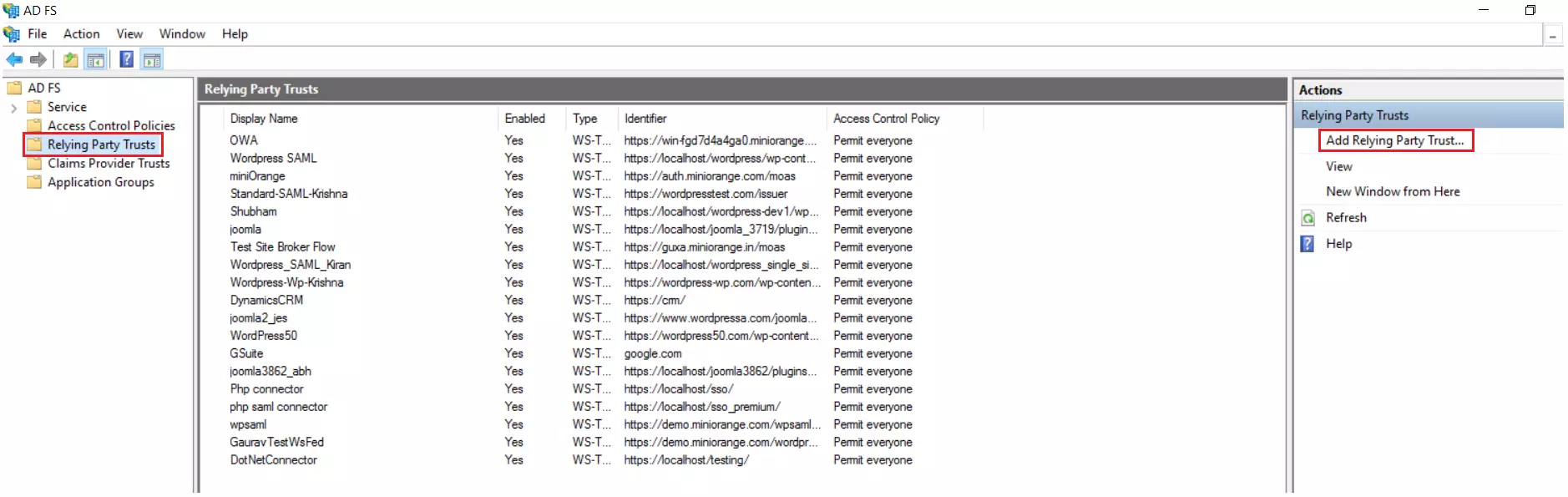The image size is (1568, 497).
Task: Click the Refresh icon in Actions pane
Action: tap(1308, 218)
